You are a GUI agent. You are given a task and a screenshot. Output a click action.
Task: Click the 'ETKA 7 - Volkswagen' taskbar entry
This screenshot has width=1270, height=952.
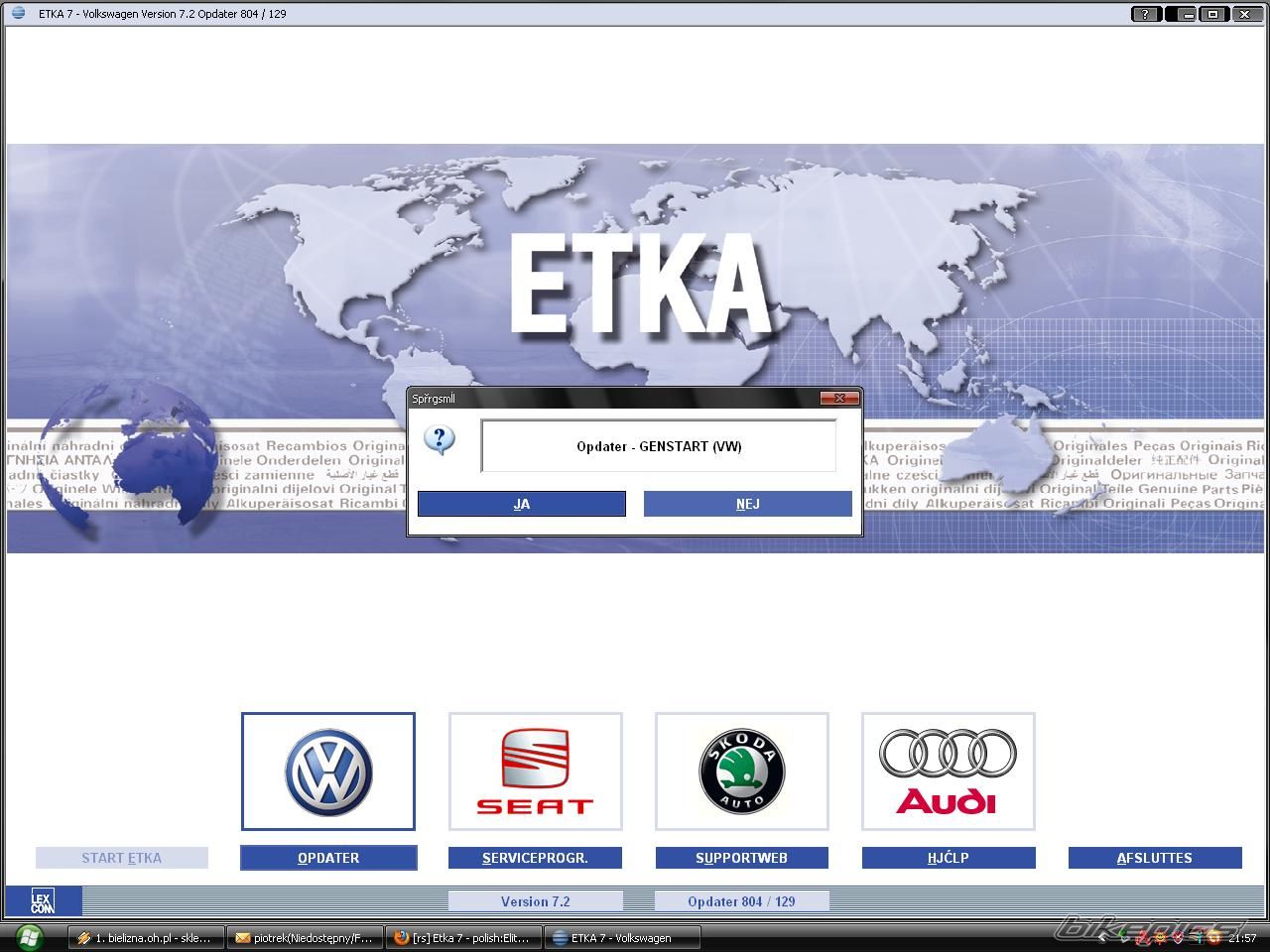[621, 938]
